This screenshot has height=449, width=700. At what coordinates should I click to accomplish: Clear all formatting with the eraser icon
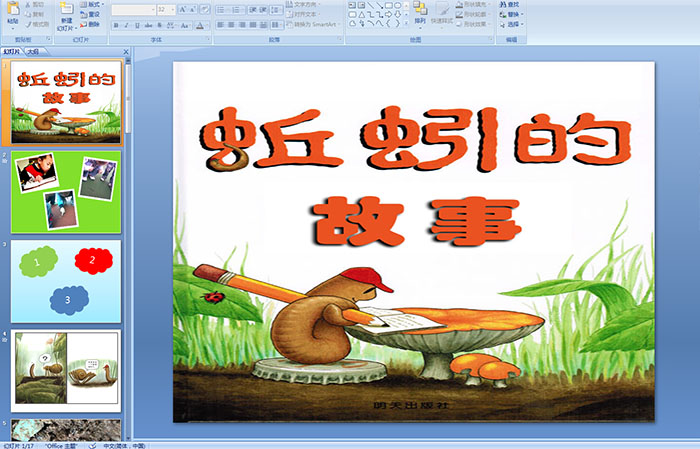(204, 9)
